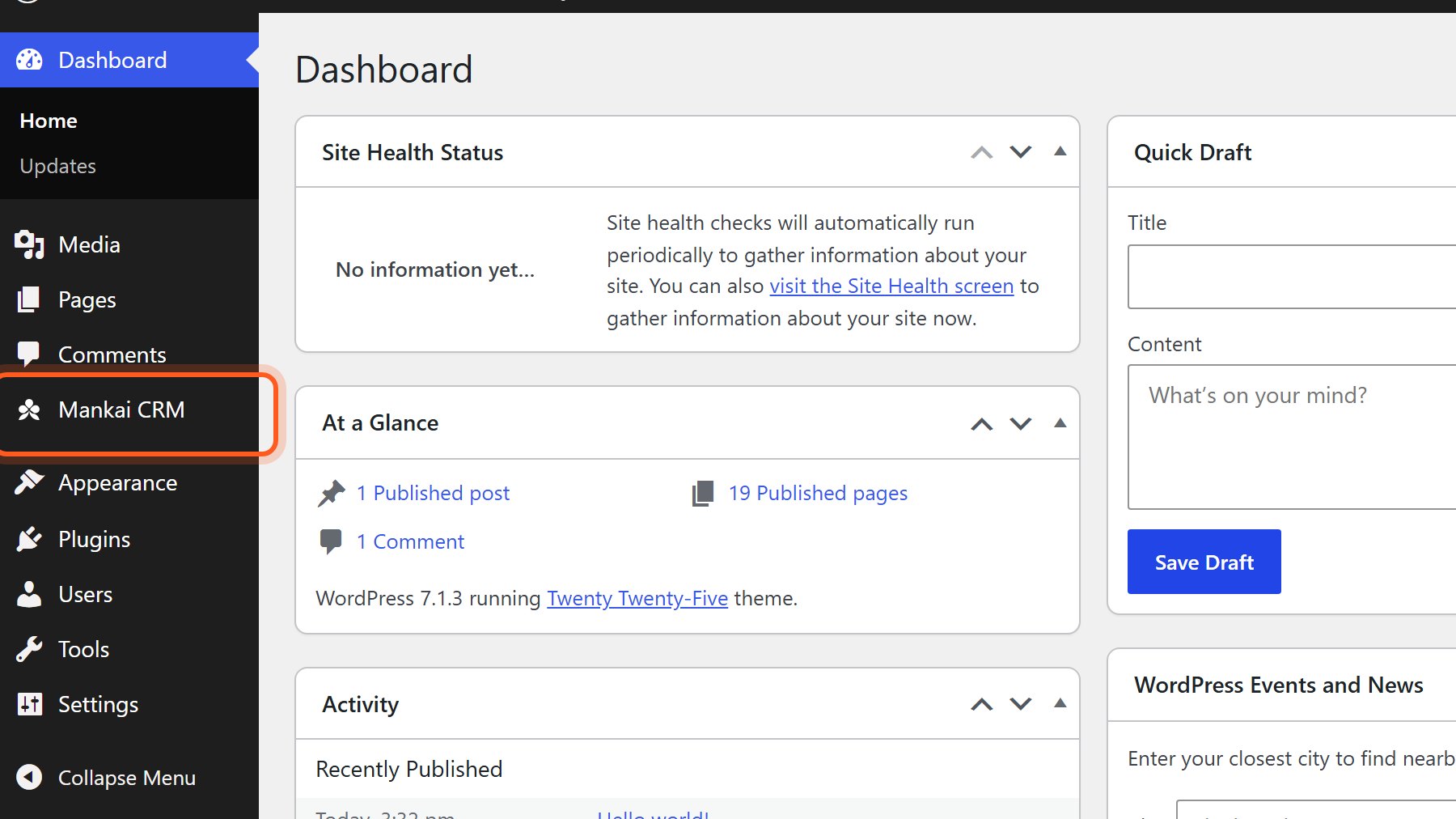Open the 1 Published post link
The height and width of the screenshot is (819, 1456).
(x=433, y=493)
